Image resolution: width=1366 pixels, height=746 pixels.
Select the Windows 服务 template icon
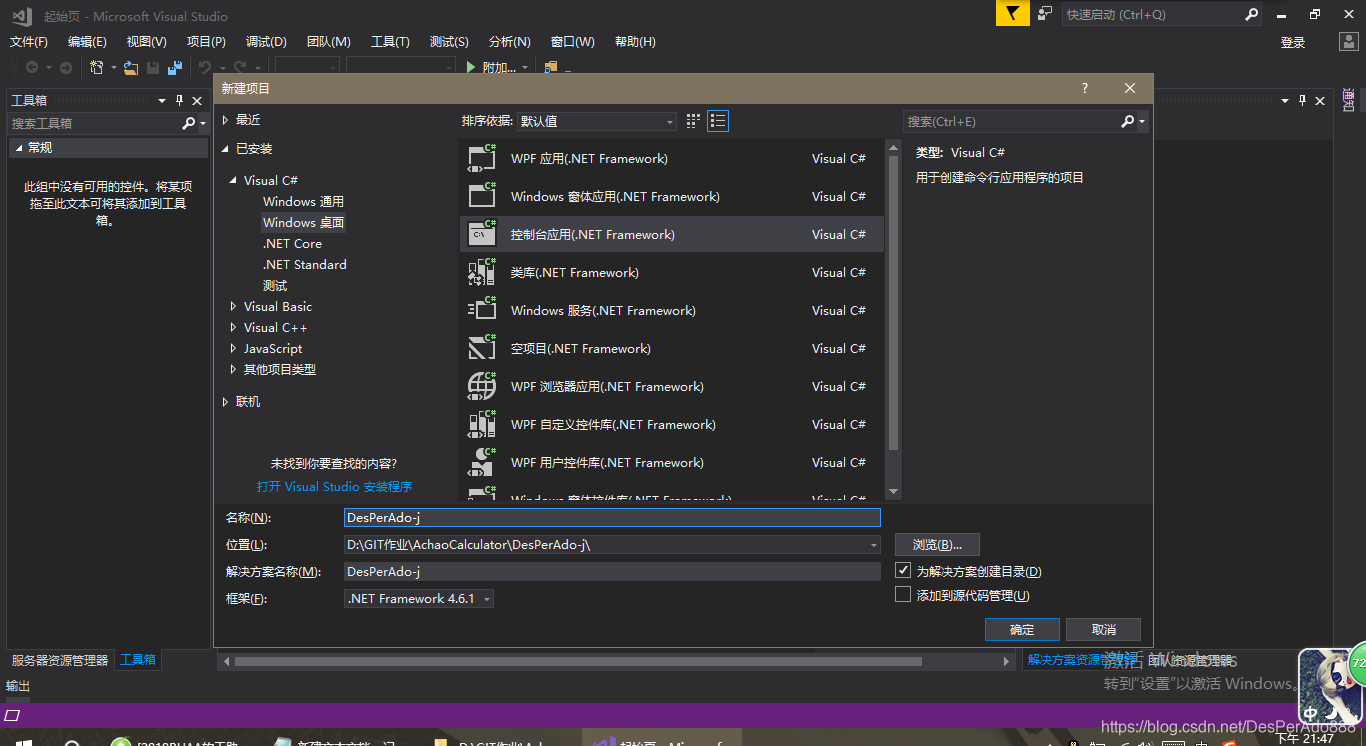pos(482,310)
